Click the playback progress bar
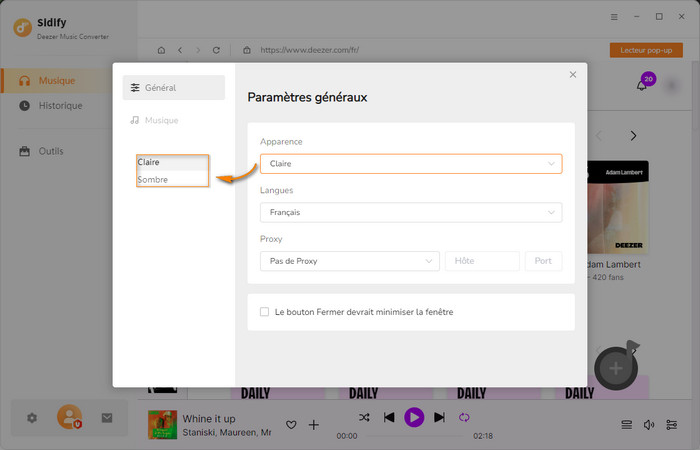 tap(414, 436)
